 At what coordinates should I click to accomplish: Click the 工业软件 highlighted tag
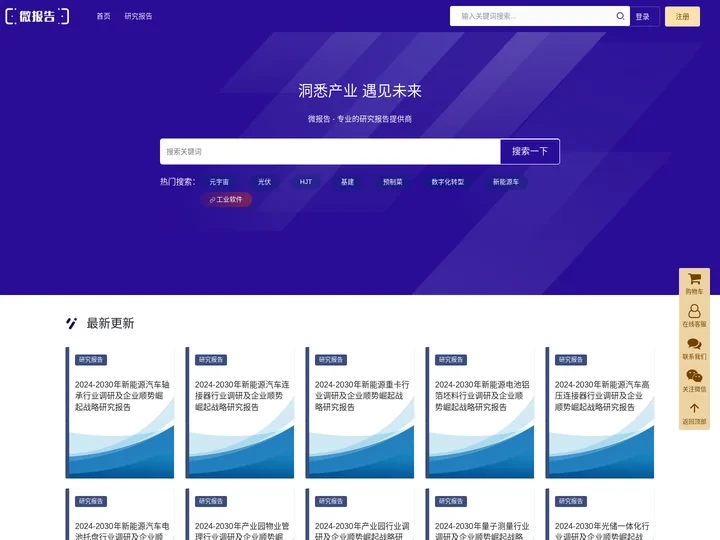[x=226, y=199]
